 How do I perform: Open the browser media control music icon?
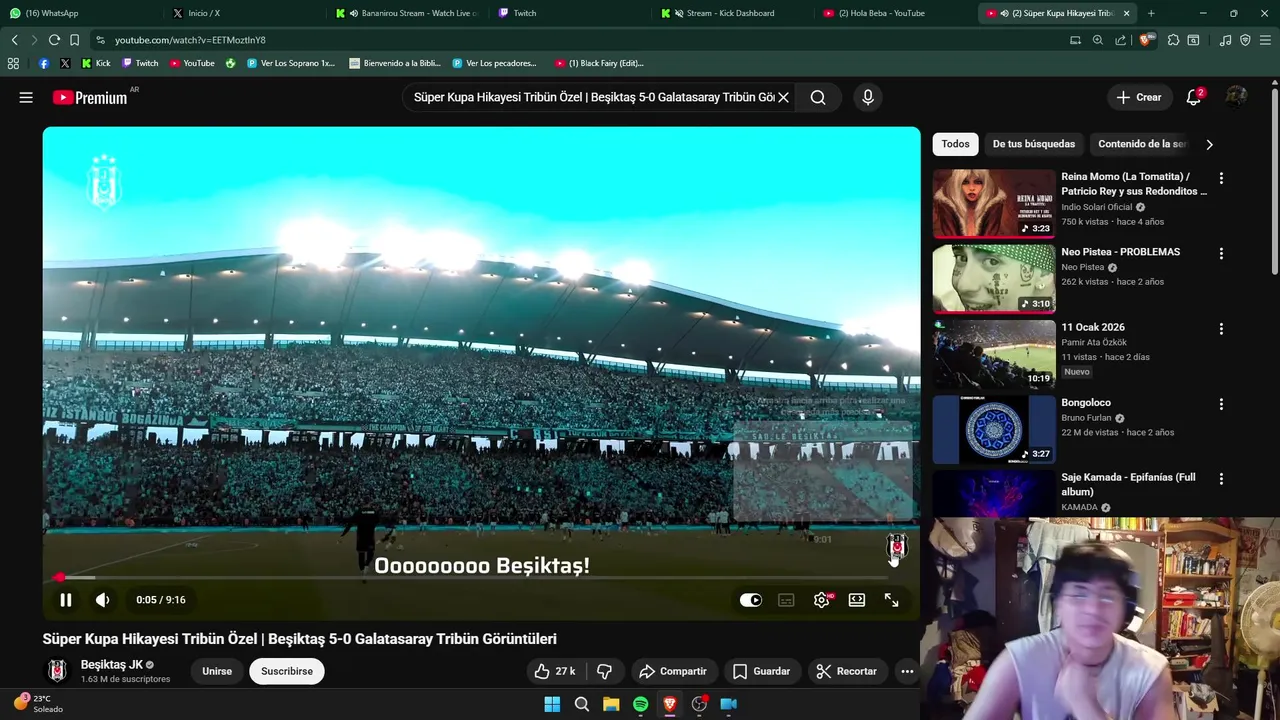pos(1225,40)
